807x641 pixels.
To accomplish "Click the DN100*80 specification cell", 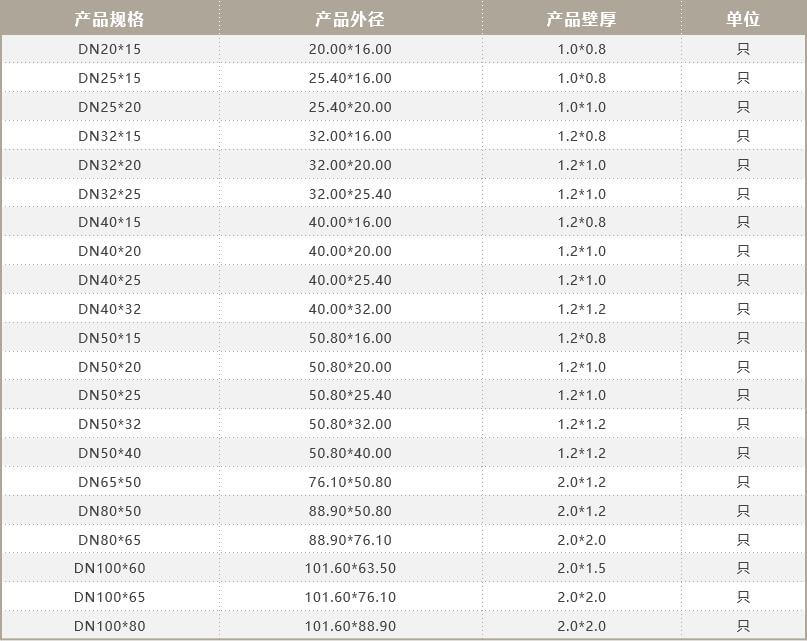I will (110, 626).
